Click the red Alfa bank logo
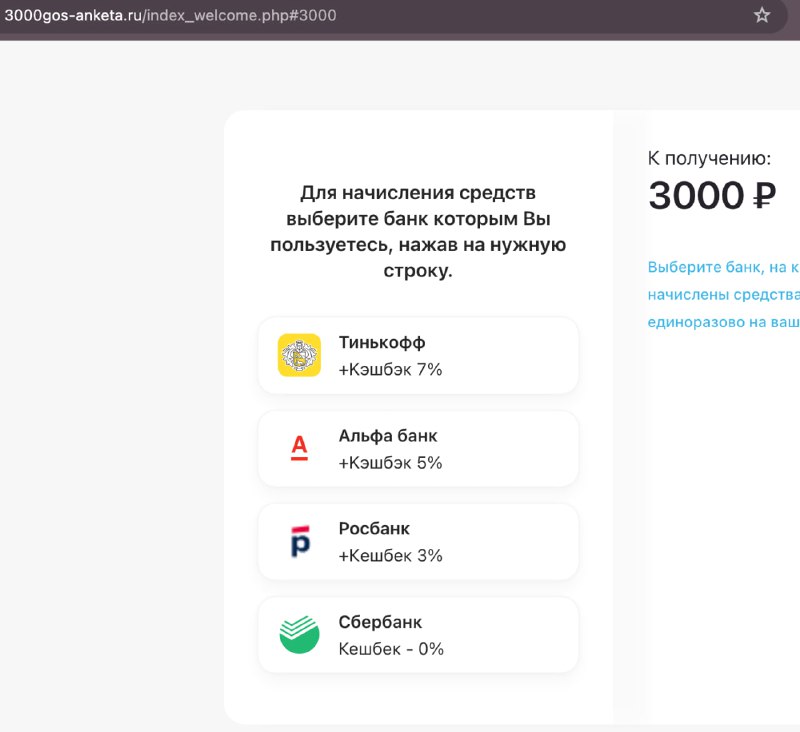The image size is (800, 732). (x=299, y=448)
